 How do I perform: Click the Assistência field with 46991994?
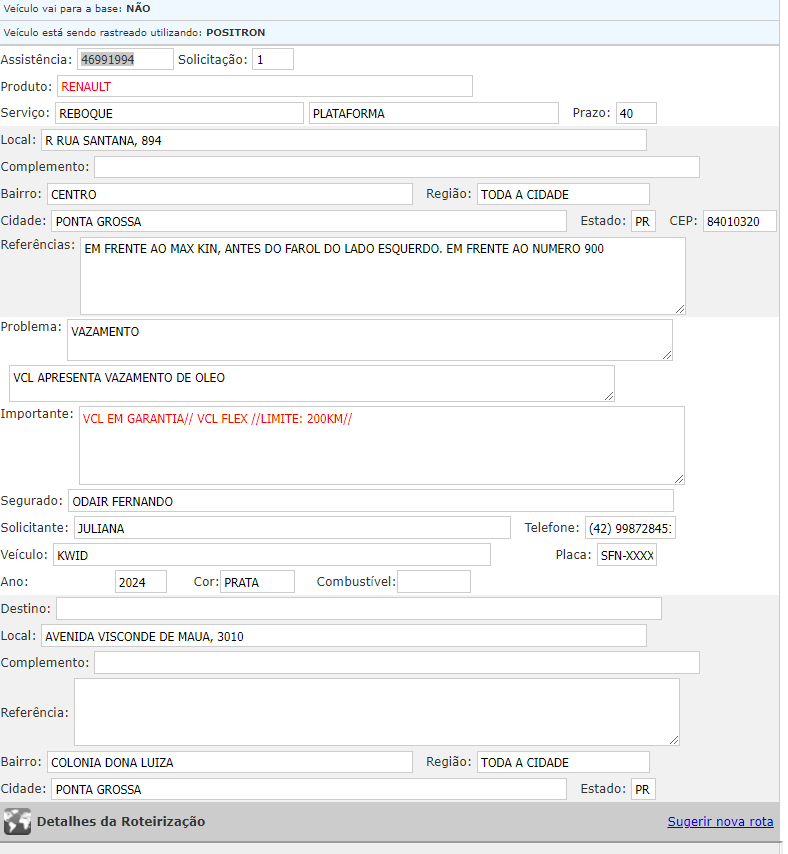pyautogui.click(x=125, y=59)
